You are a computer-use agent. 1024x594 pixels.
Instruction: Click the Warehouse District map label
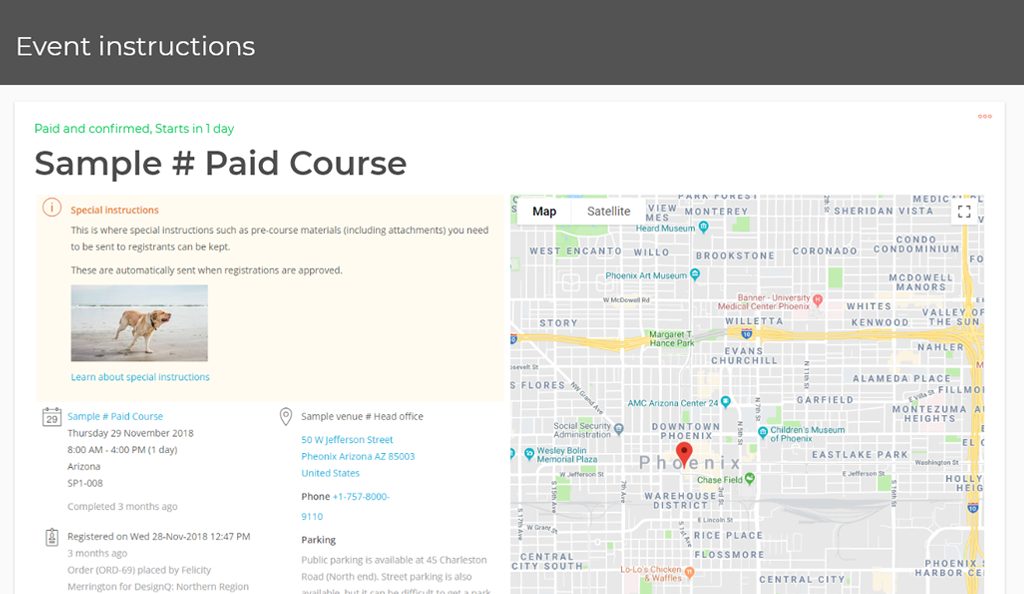680,501
